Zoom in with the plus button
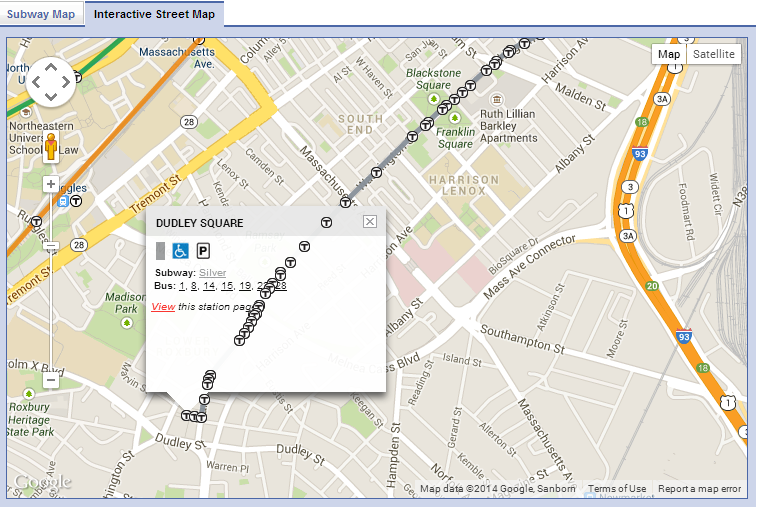Screen dimensions: 757x509 coord(51,184)
